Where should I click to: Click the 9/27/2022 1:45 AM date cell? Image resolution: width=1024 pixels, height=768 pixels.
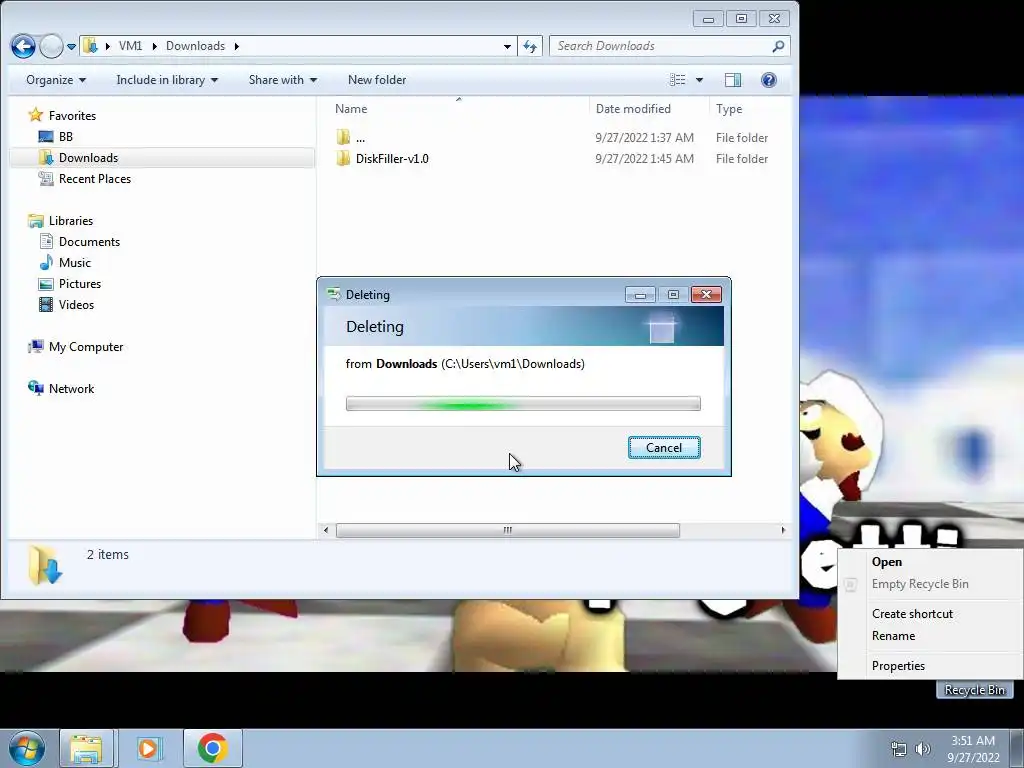click(x=644, y=159)
